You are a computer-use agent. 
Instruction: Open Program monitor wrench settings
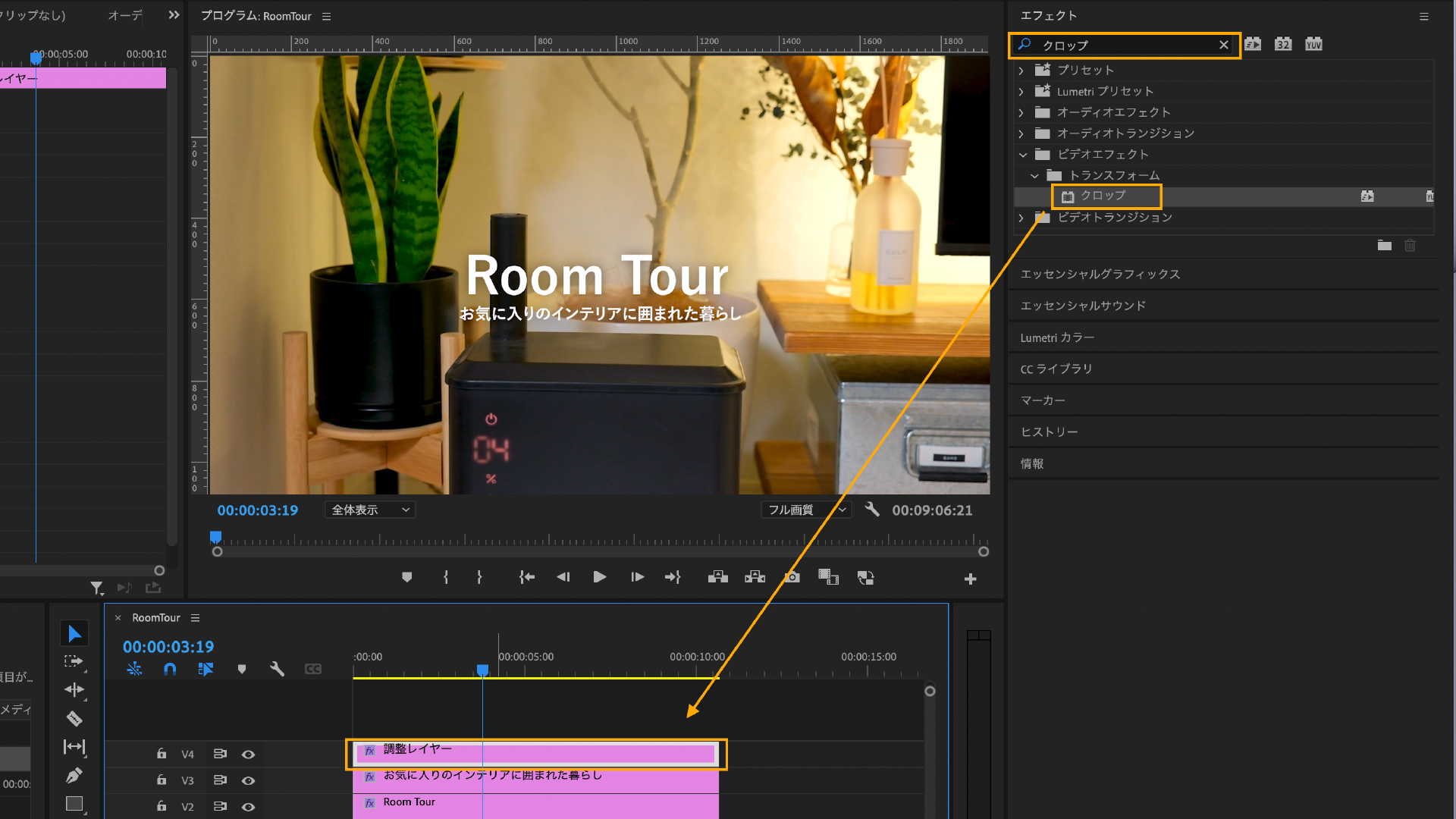(872, 510)
